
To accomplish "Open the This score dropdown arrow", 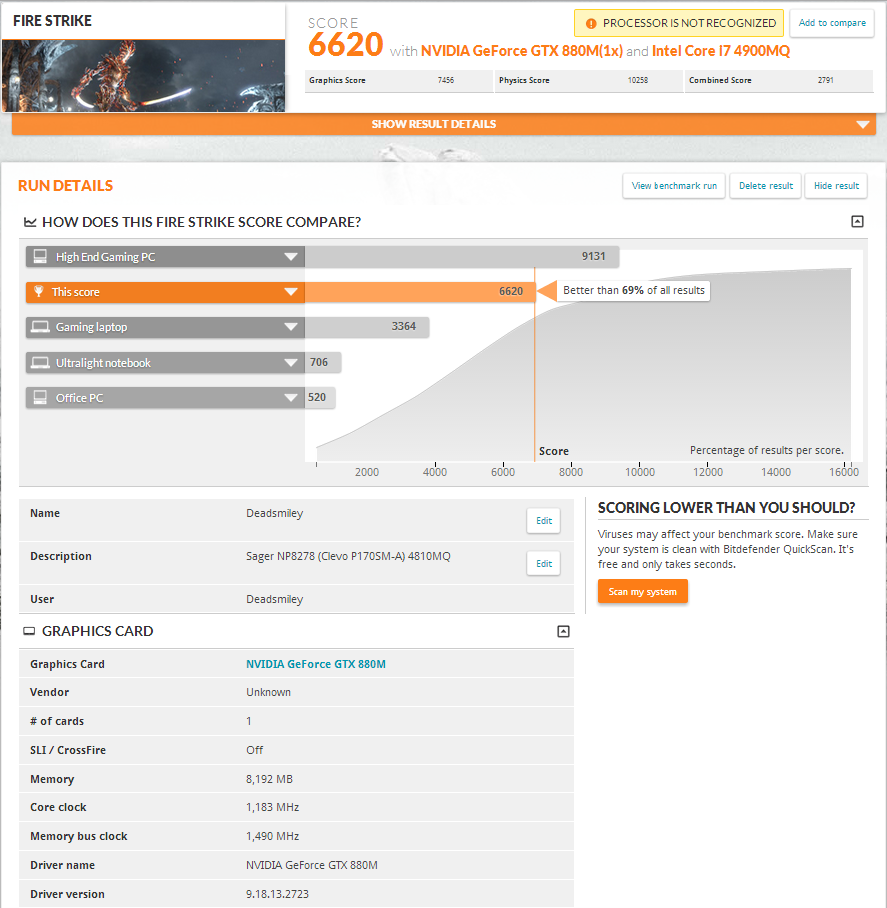I will click(x=291, y=292).
